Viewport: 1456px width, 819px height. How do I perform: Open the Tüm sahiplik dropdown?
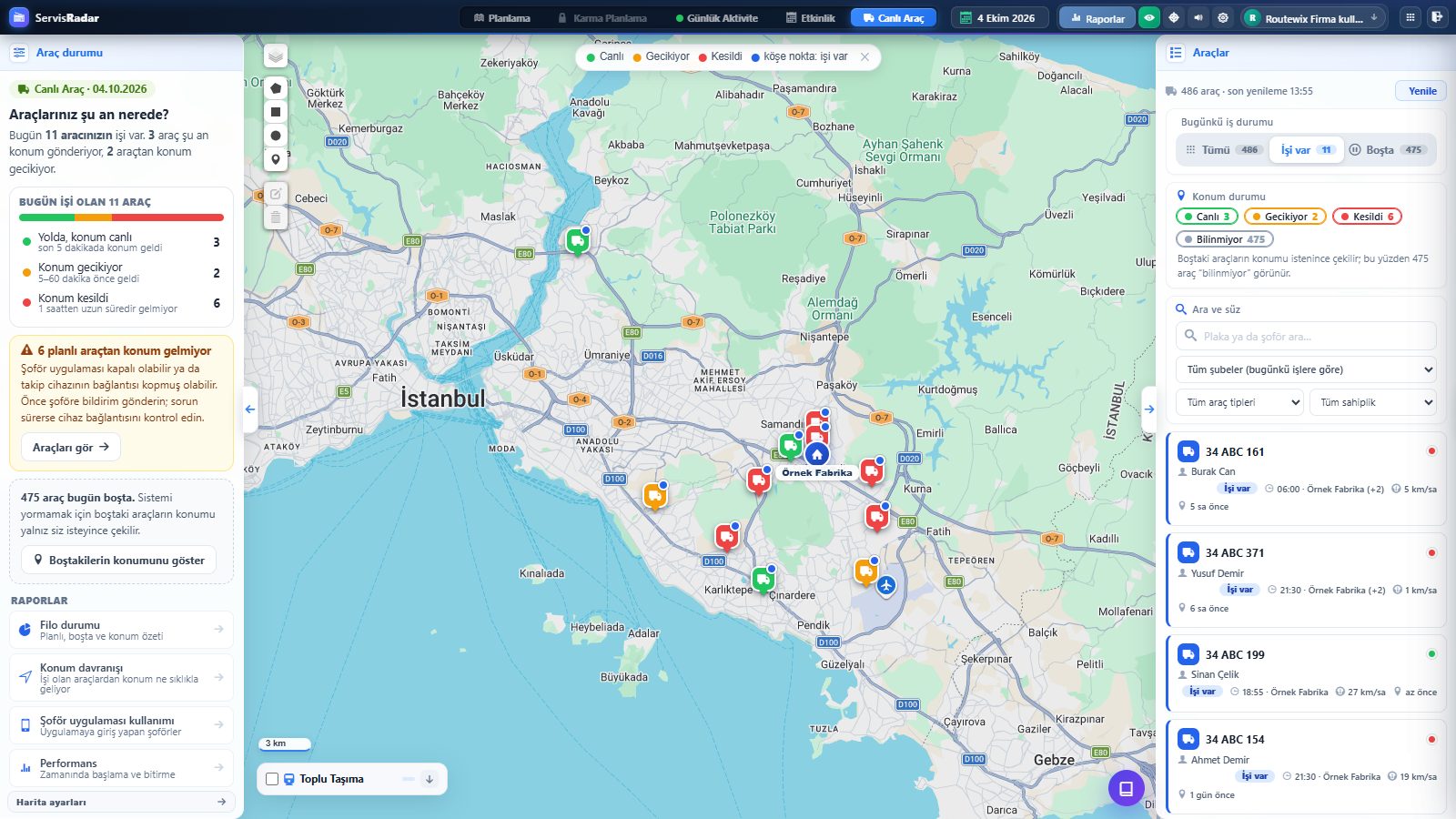(x=1373, y=402)
